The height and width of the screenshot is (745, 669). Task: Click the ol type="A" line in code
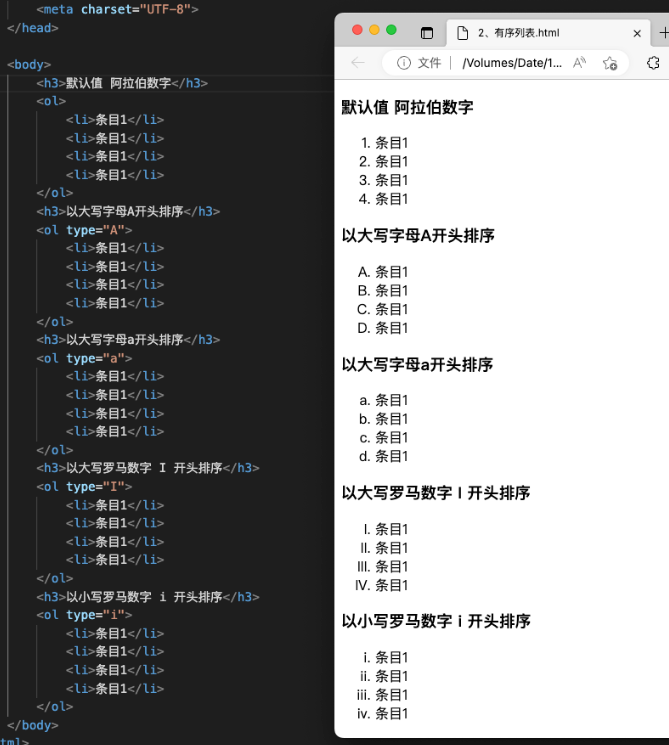click(x=85, y=230)
